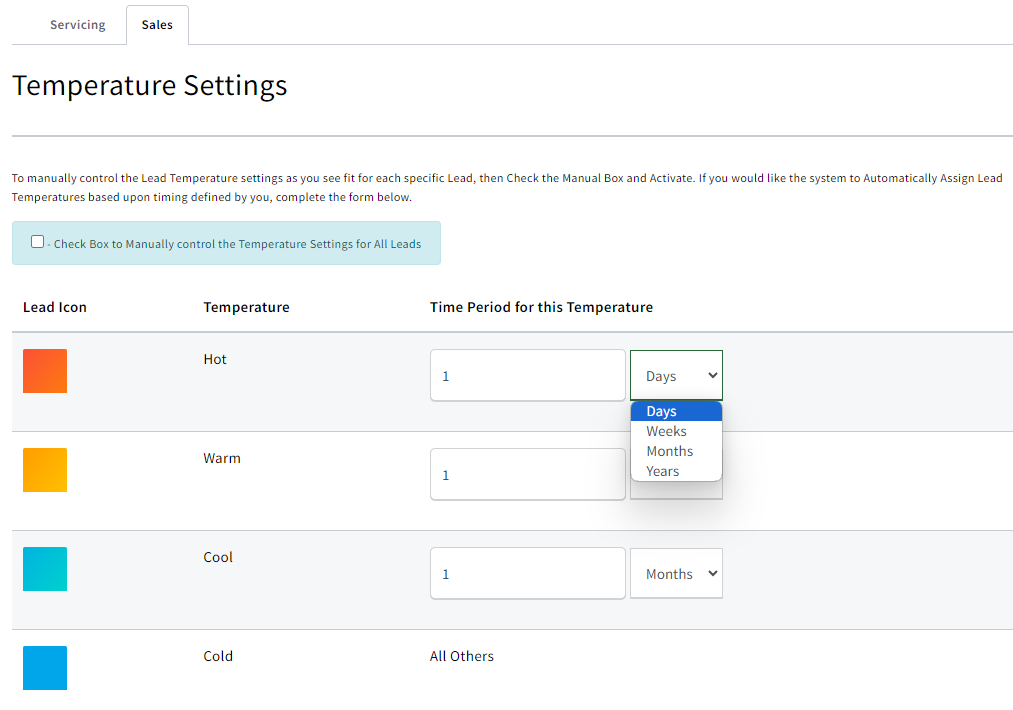Choose Weeks in the open dropdown list
Viewport: 1013px width, 710px height.
point(666,431)
